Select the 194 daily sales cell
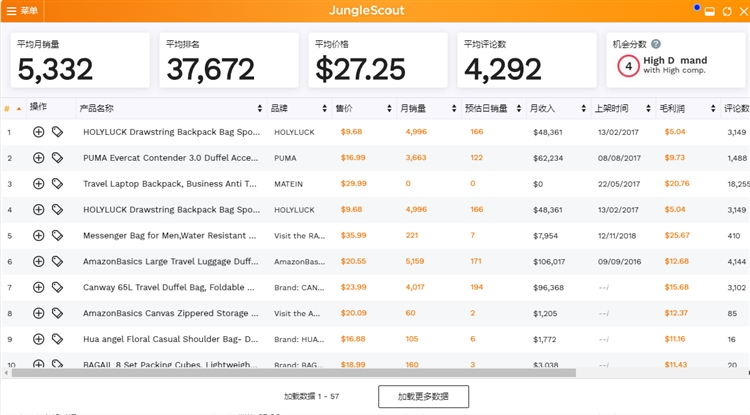The height and width of the screenshot is (415, 750). coord(476,287)
